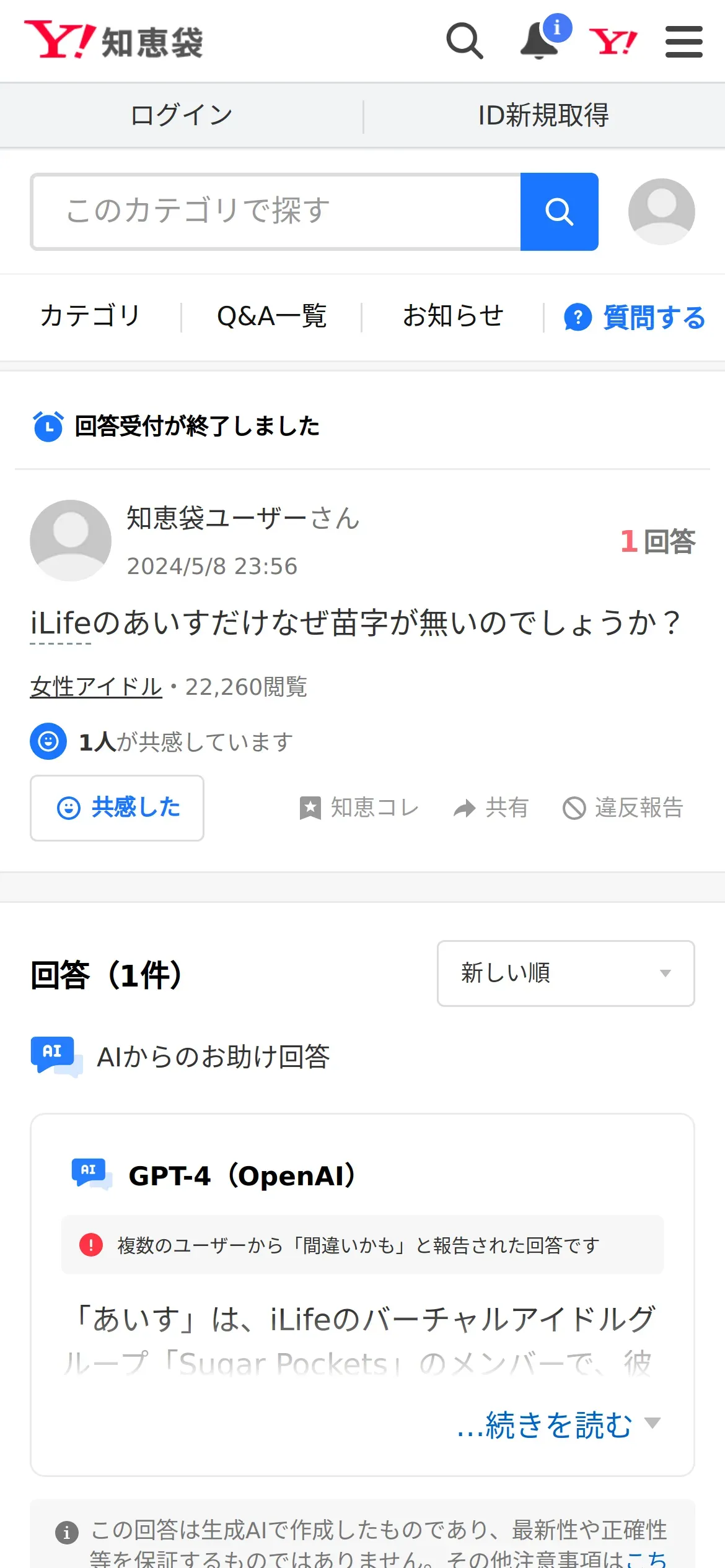
Task: Click the 共有 share arrow
Action: point(464,808)
